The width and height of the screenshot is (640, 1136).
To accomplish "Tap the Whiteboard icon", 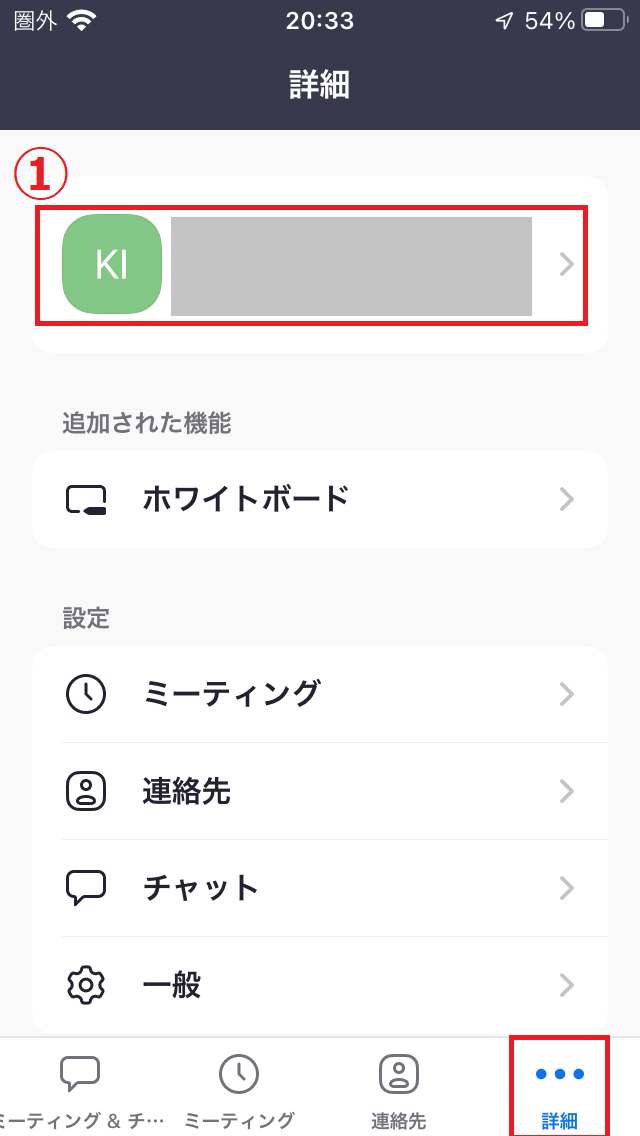I will [x=86, y=499].
